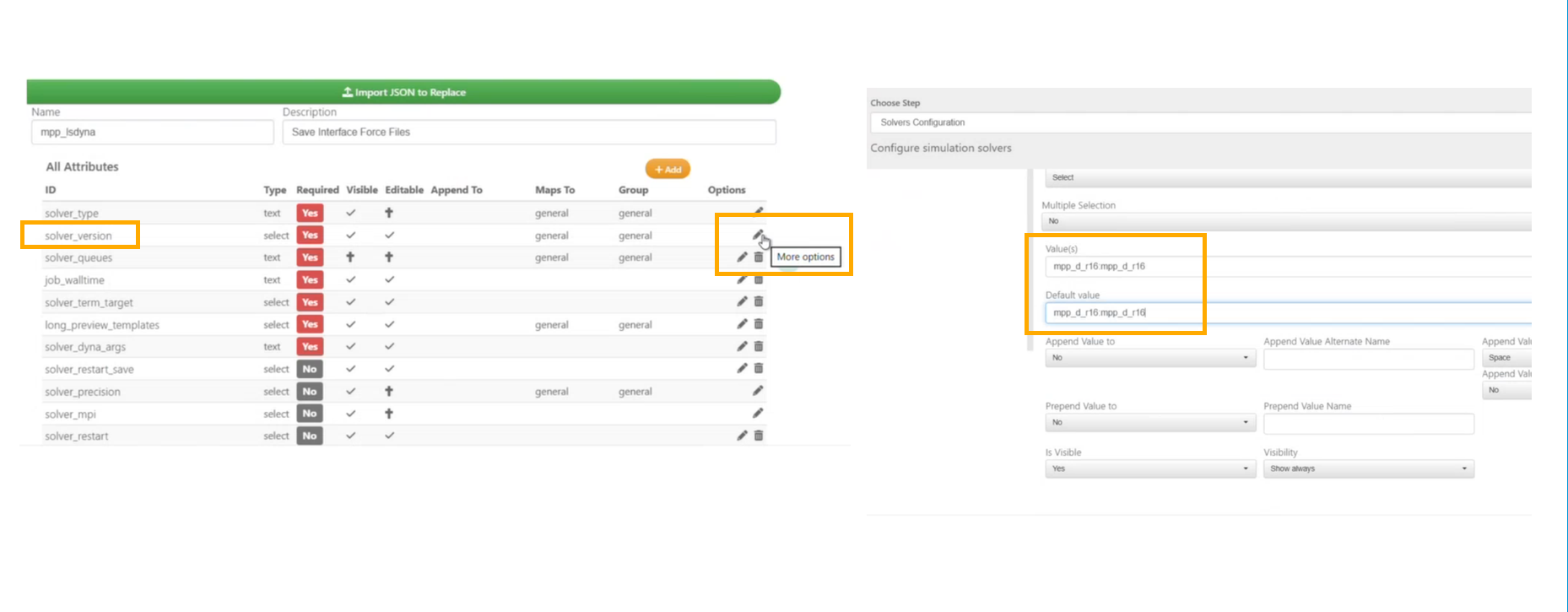The image size is (1568, 612).
Task: Toggle Required 'No' badge for solver_restart_save
Action: [310, 369]
